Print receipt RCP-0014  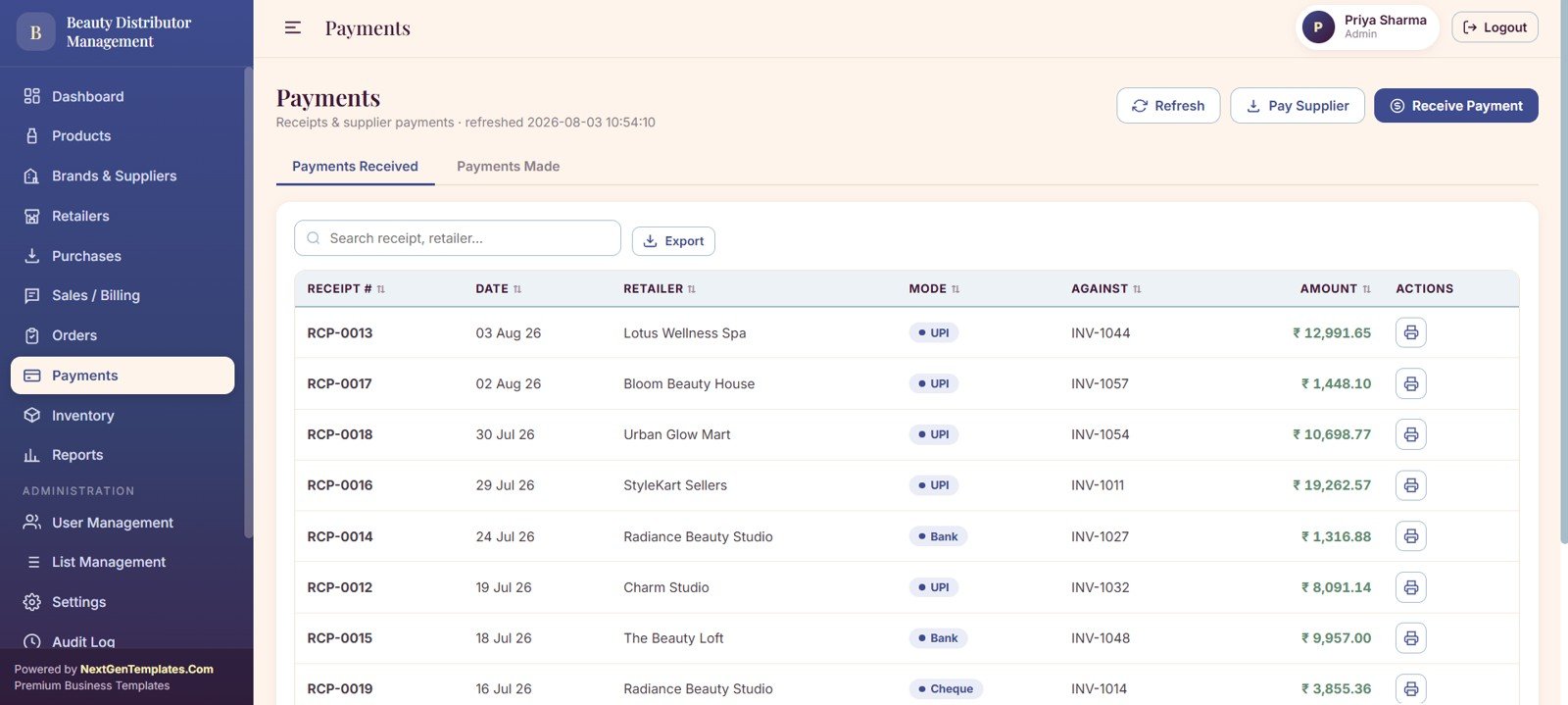(1410, 536)
